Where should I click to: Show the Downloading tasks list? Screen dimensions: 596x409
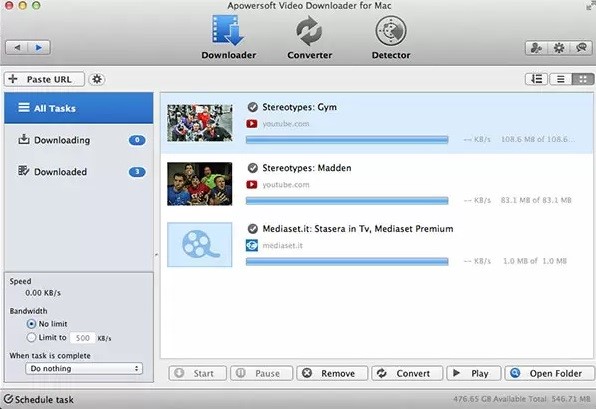[x=79, y=140]
